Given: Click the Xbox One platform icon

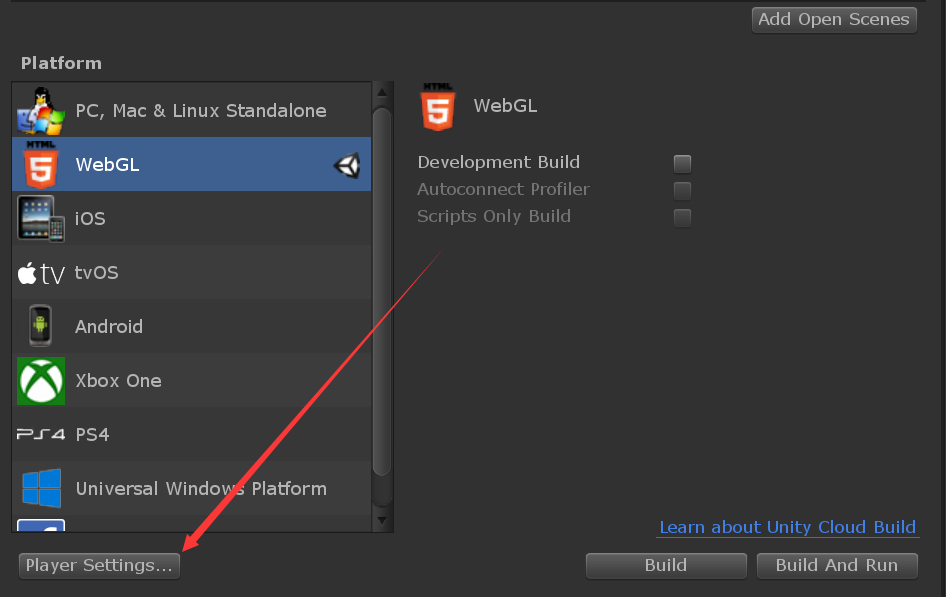Looking at the screenshot, I should [x=40, y=380].
